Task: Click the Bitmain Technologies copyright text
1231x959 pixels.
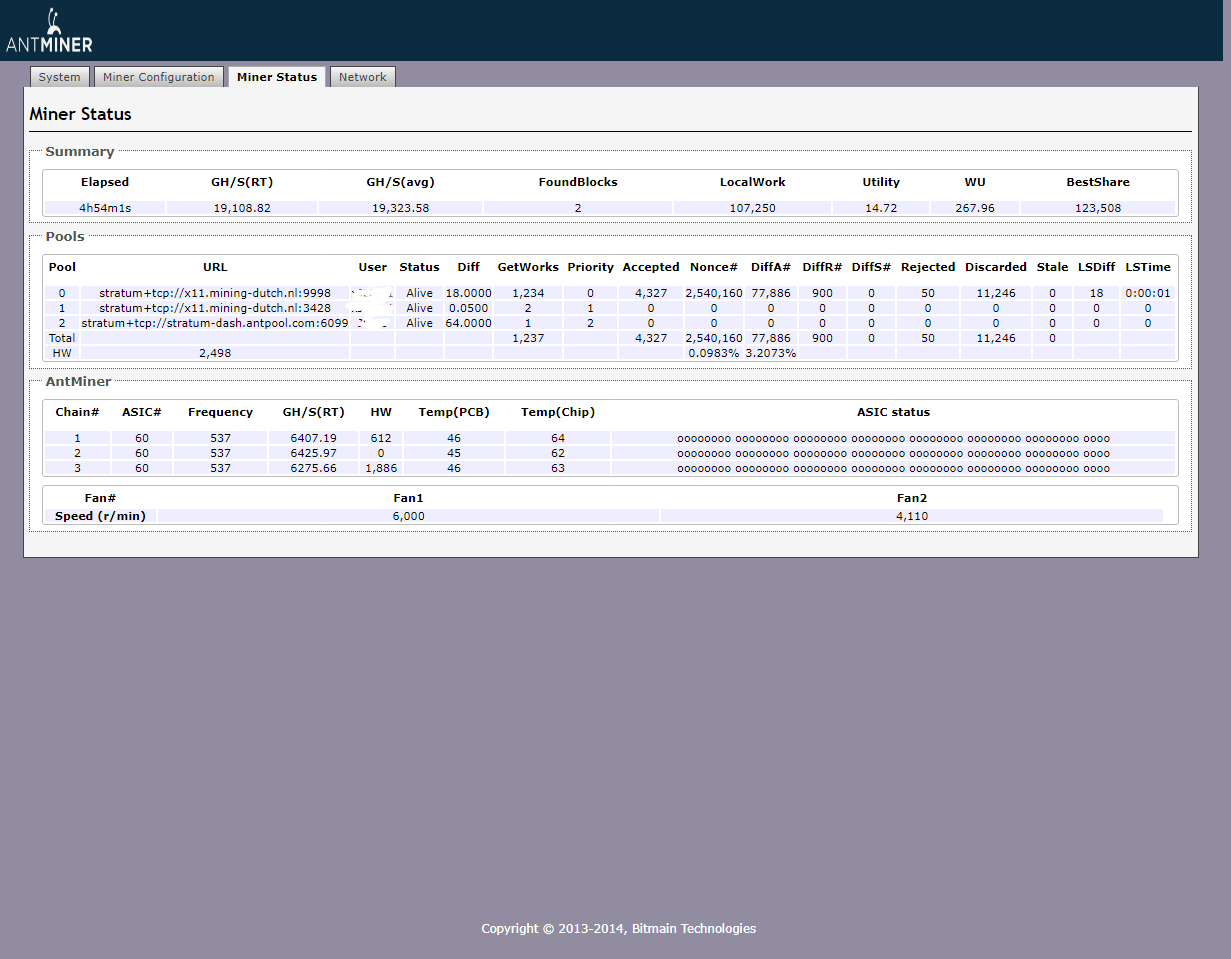Action: click(x=618, y=929)
